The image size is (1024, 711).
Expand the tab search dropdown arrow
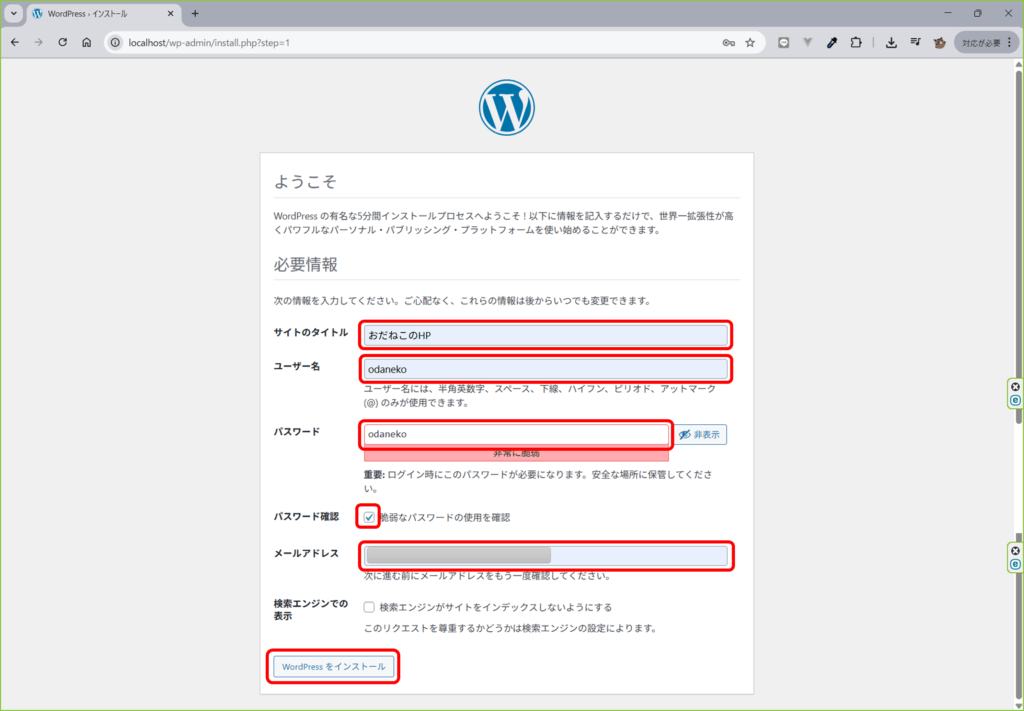point(14,14)
